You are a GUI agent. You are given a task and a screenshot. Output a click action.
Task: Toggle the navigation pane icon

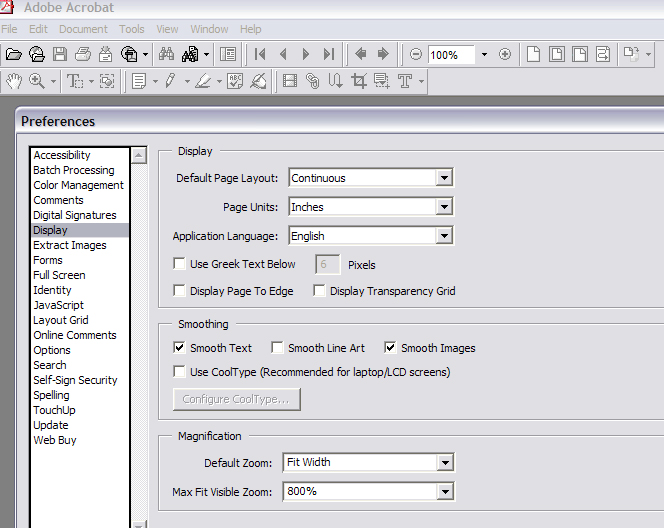click(x=228, y=54)
